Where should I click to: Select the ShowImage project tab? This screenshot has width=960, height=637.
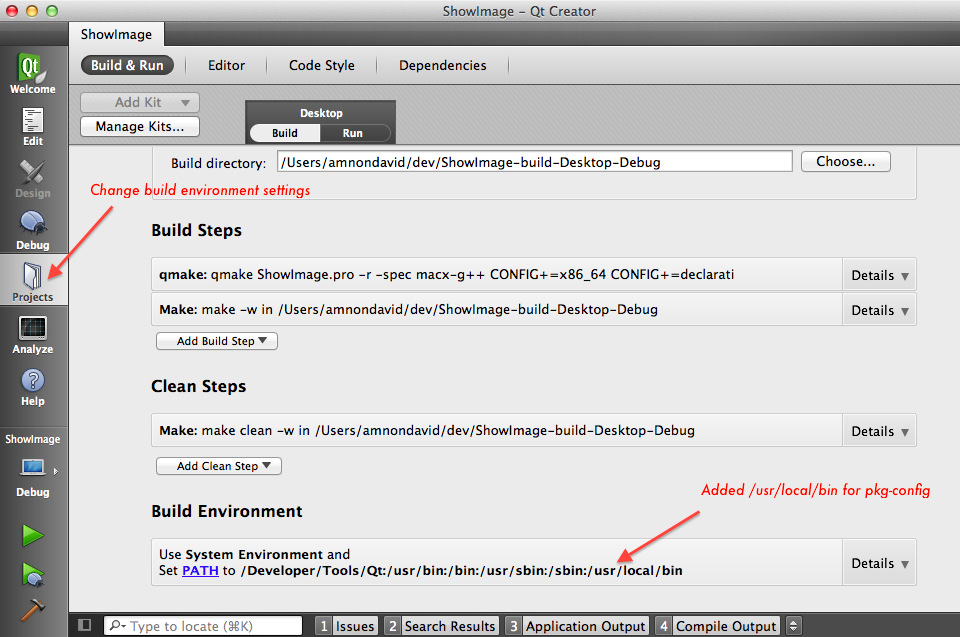click(116, 34)
